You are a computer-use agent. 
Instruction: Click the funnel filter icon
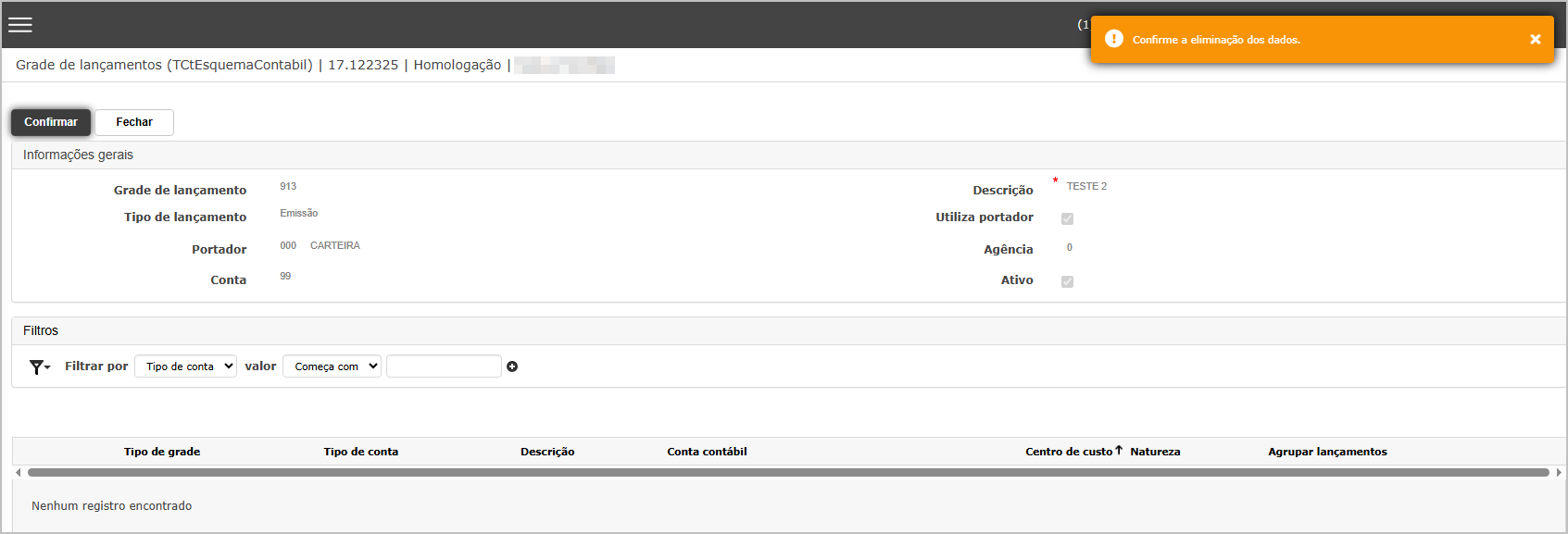click(38, 367)
